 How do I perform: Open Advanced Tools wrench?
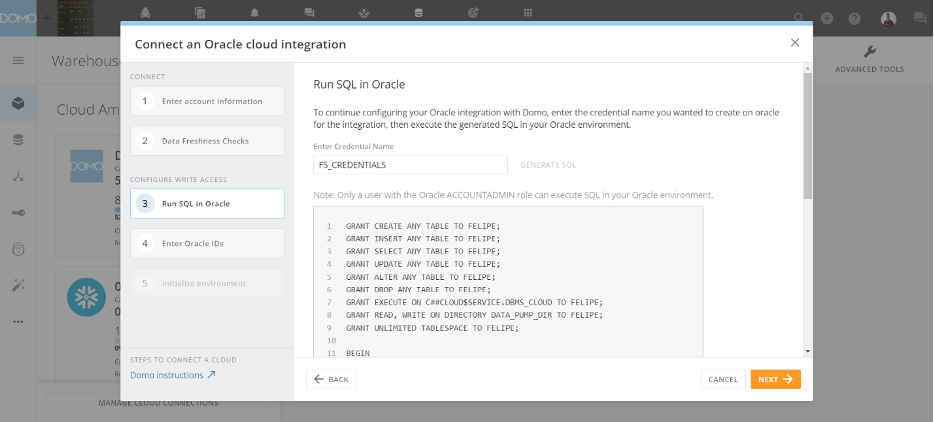click(869, 59)
